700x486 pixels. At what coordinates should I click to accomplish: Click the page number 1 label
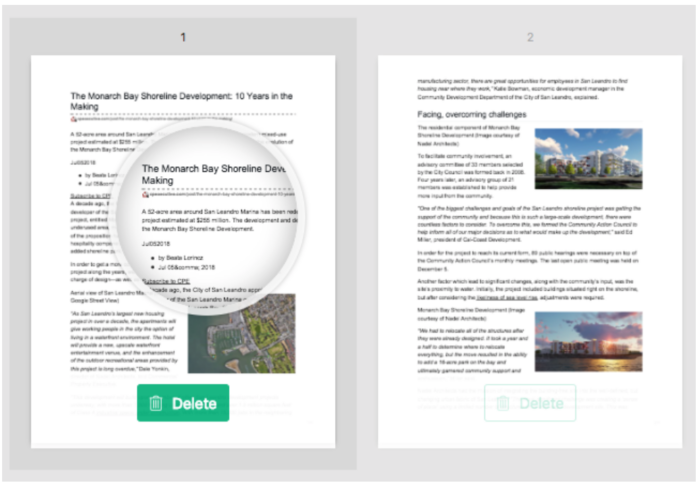click(183, 37)
